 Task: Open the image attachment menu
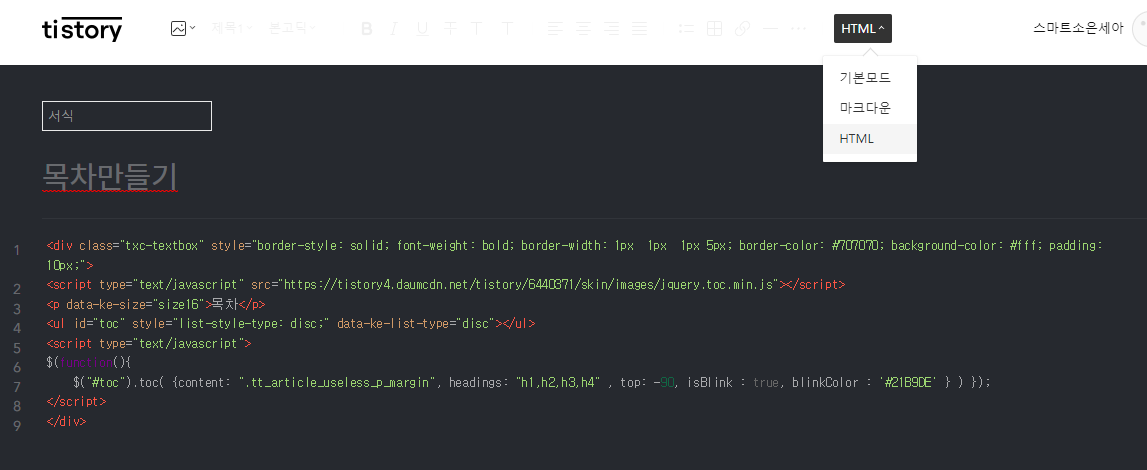(183, 29)
